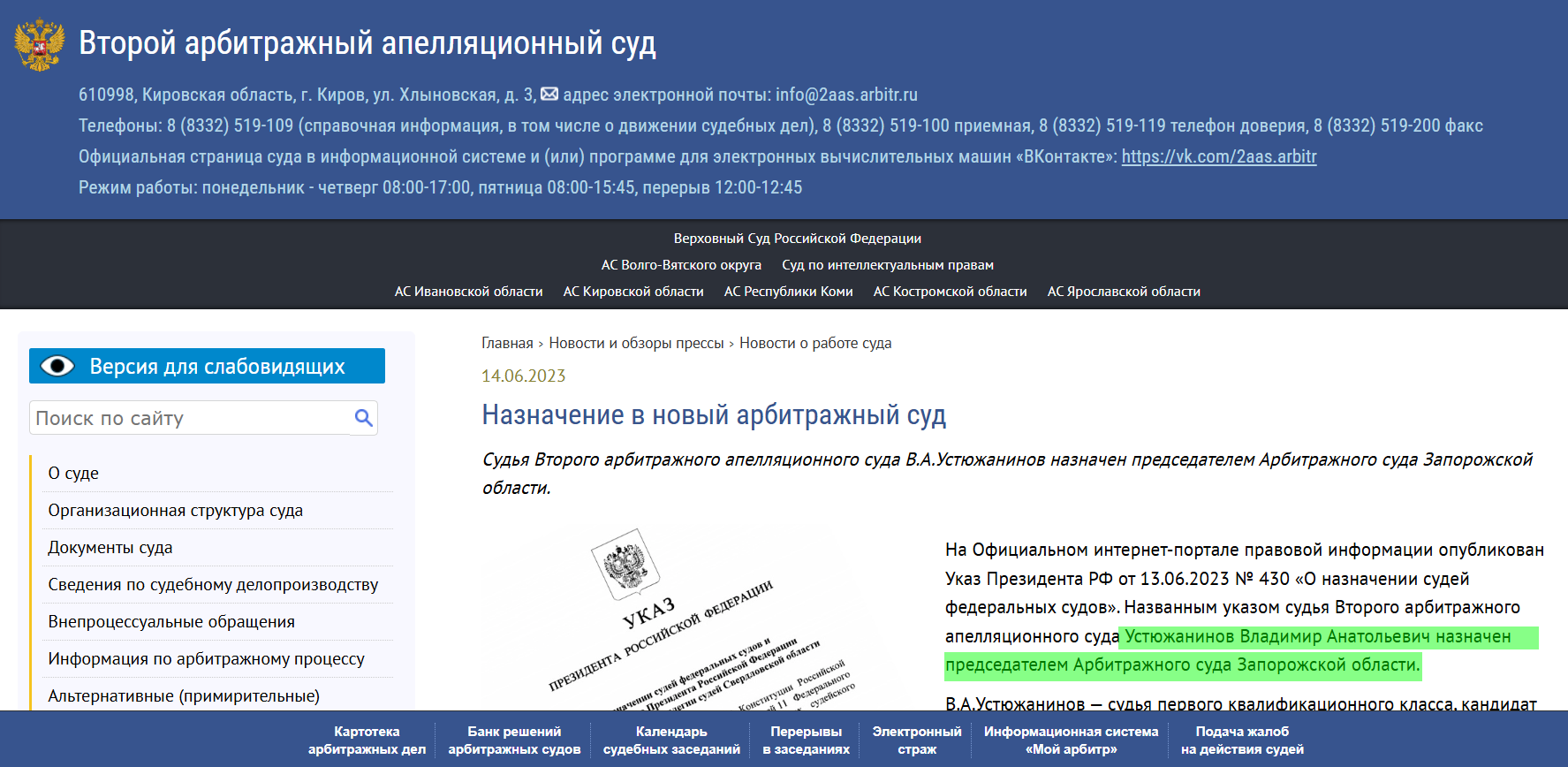Open 'Верховный Суд Российской Федерации' link
The height and width of the screenshot is (767, 1568).
tap(797, 239)
